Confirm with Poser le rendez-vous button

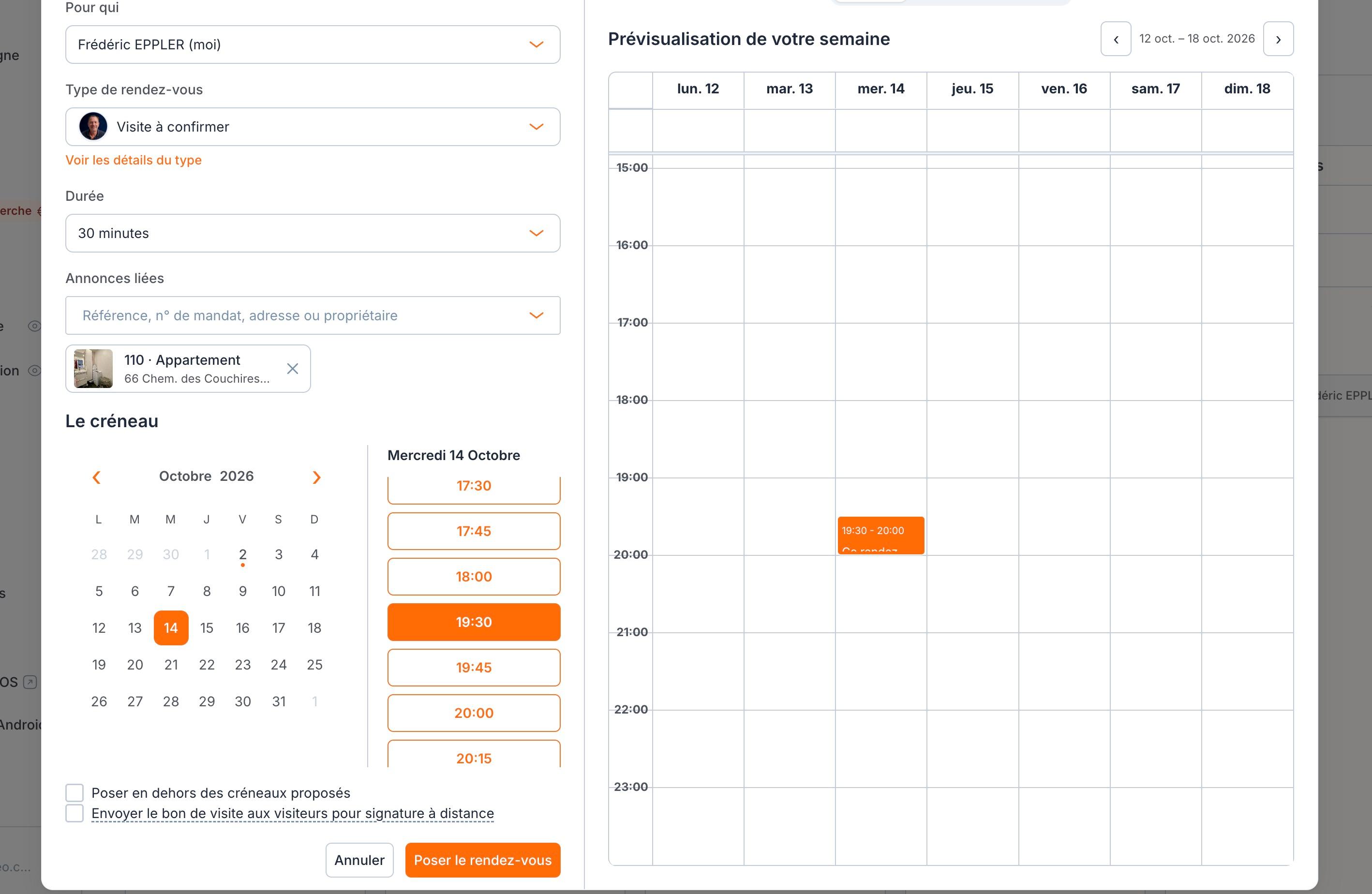[482, 860]
